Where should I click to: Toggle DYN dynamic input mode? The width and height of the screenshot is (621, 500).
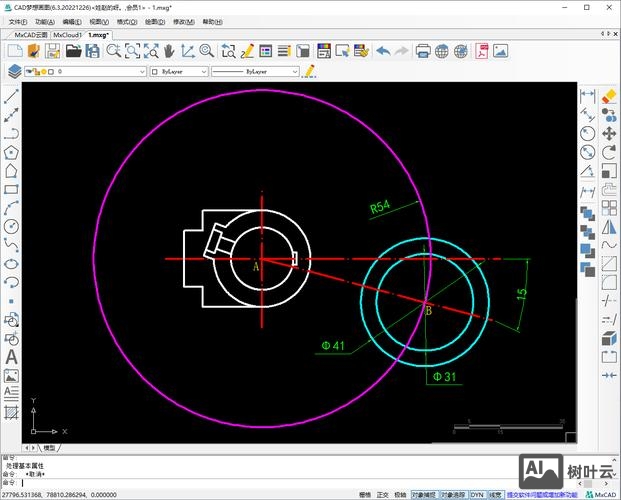[x=477, y=494]
